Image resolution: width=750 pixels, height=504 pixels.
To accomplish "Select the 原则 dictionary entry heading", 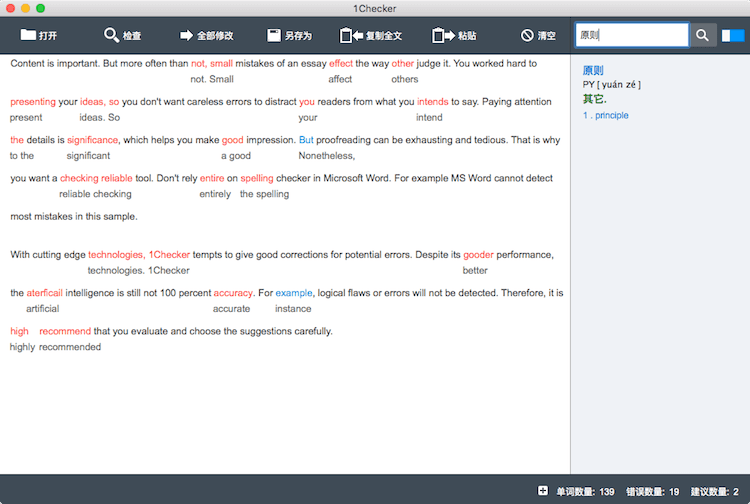I will [593, 71].
